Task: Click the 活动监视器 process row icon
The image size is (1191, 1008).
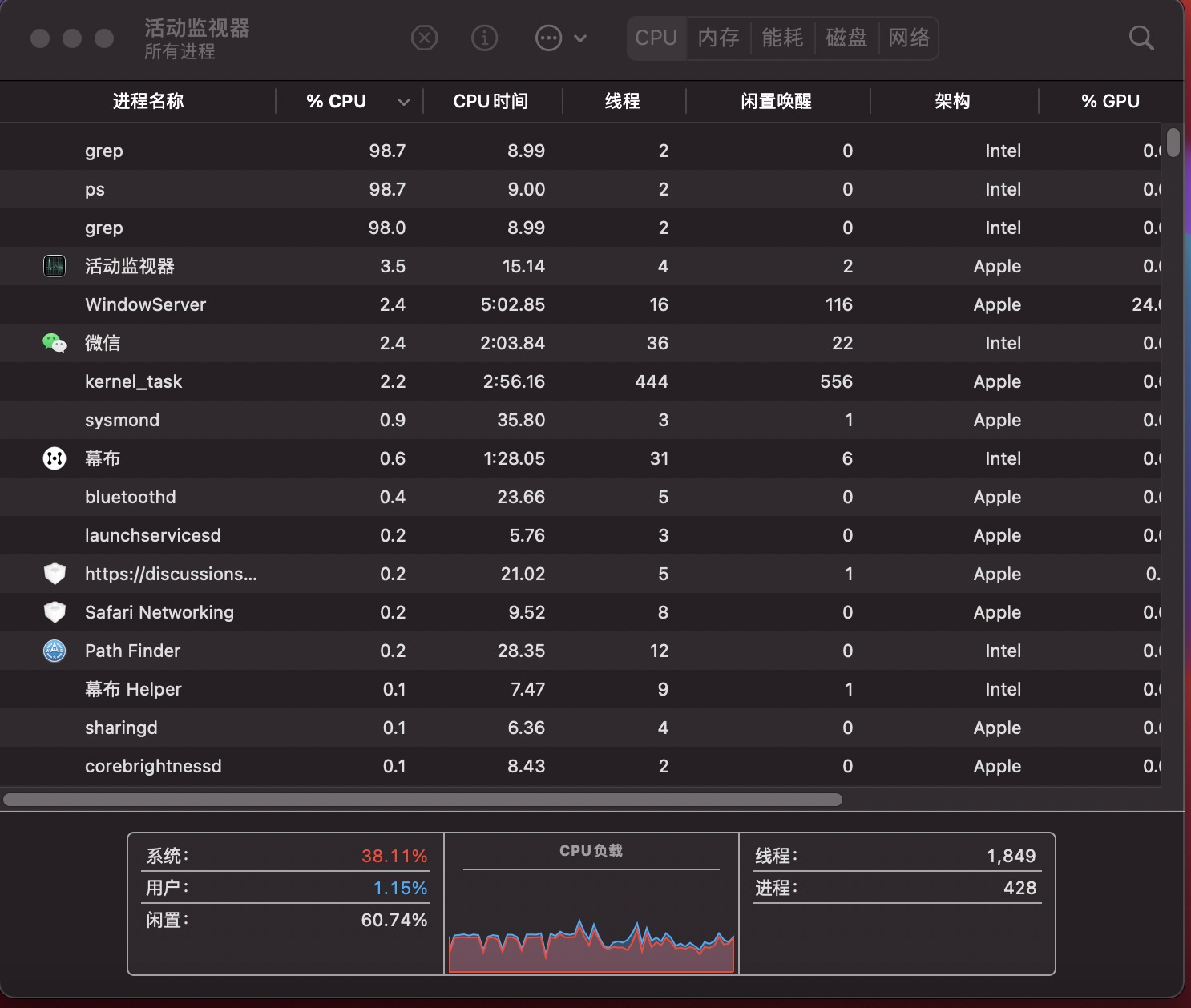Action: pos(55,266)
